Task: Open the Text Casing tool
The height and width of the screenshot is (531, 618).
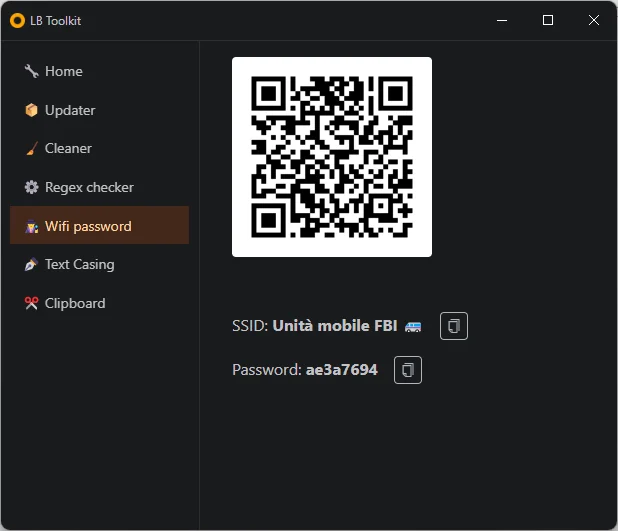Action: point(99,265)
